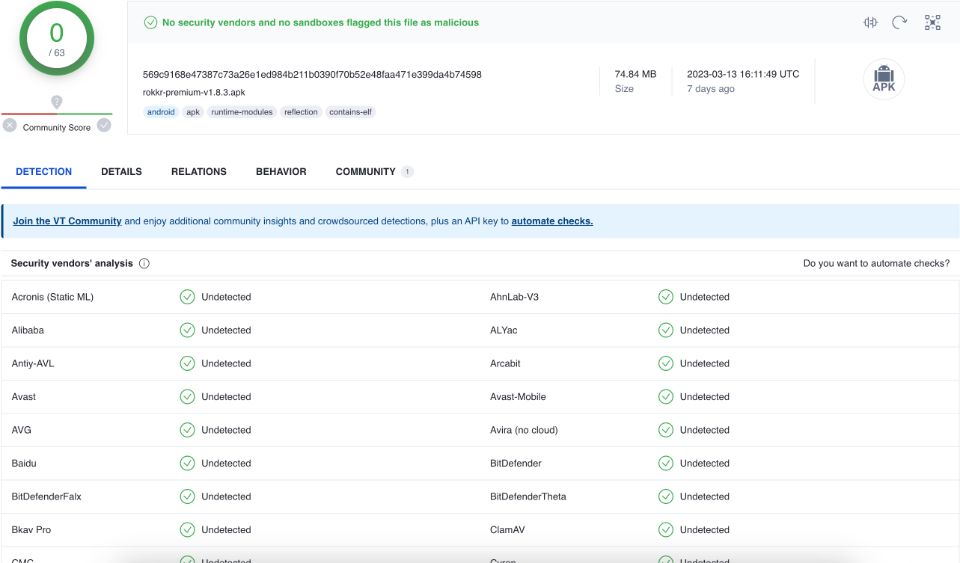
Task: Follow the automate checks link
Action: click(552, 221)
